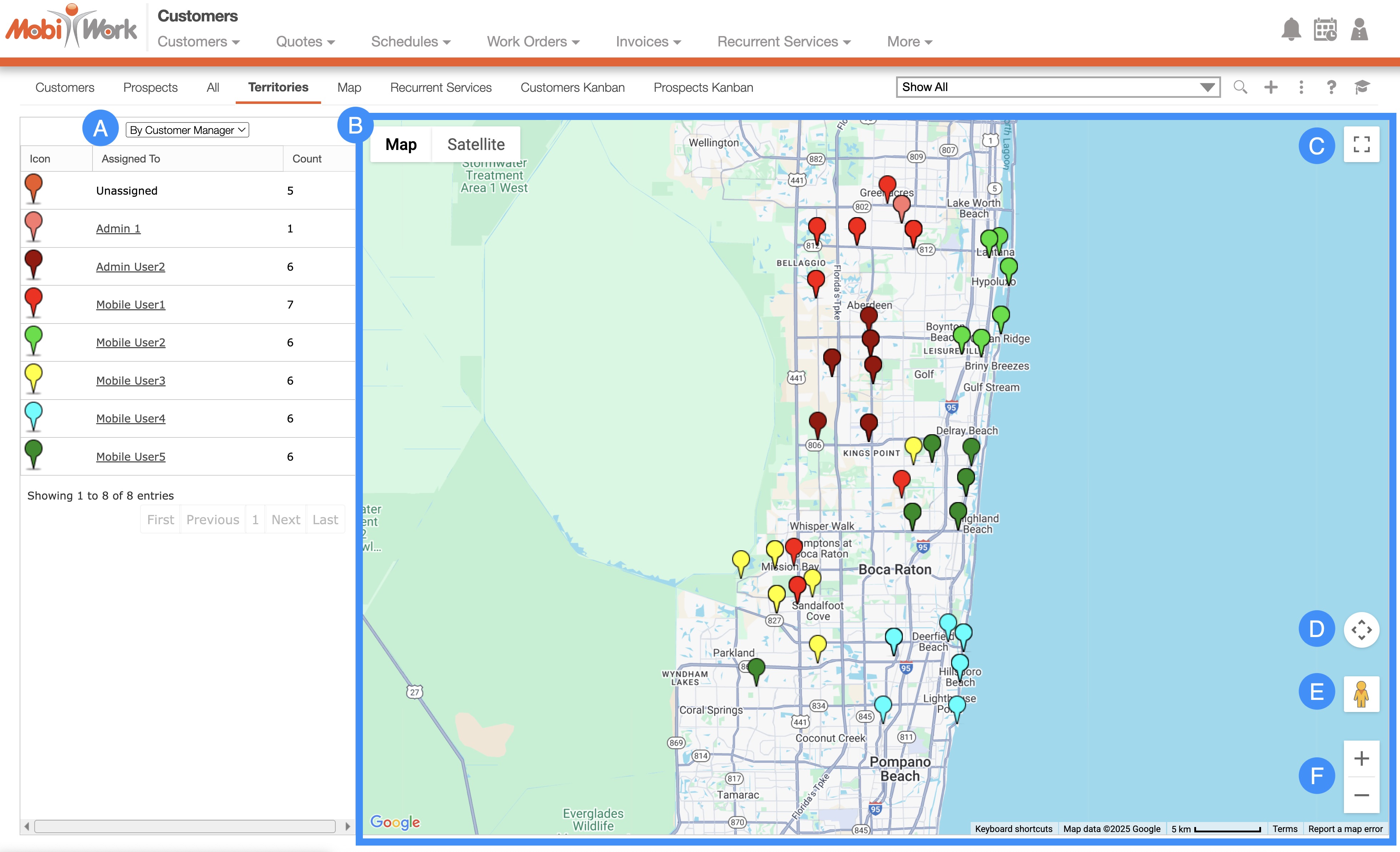The image size is (1400, 852).
Task: Open map camera controls button
Action: point(1361,629)
